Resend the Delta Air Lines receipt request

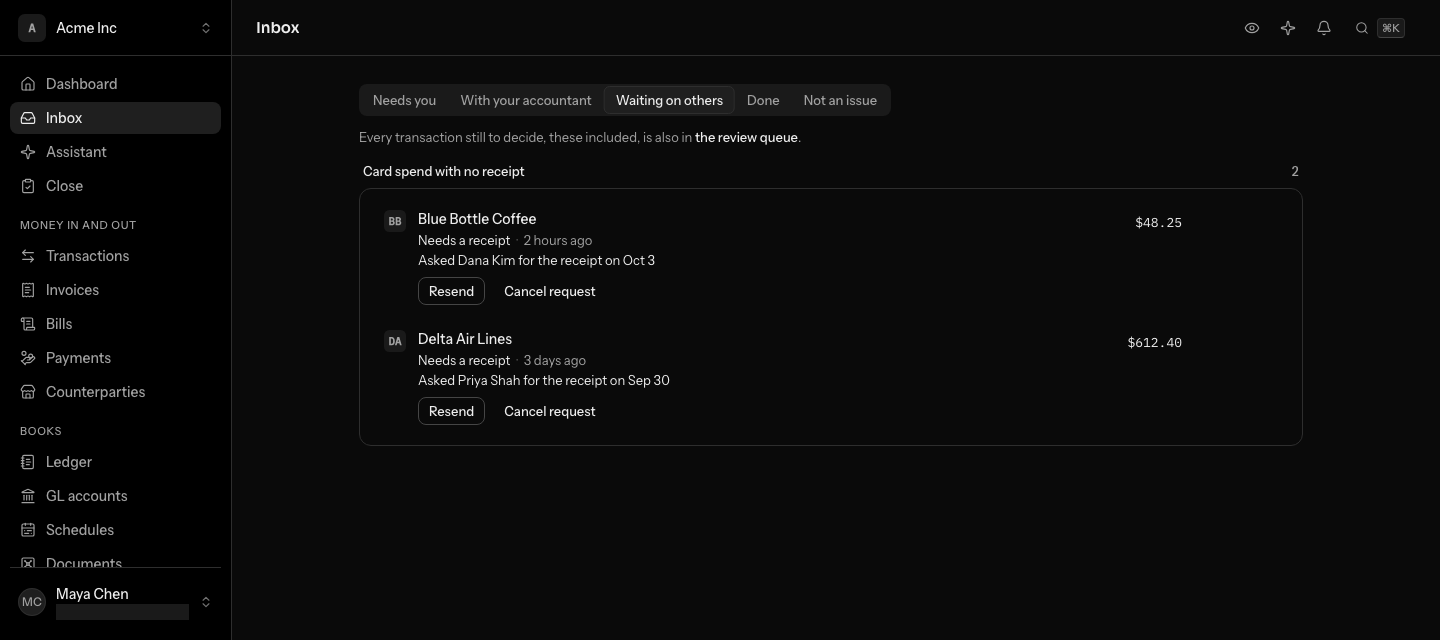coord(451,411)
